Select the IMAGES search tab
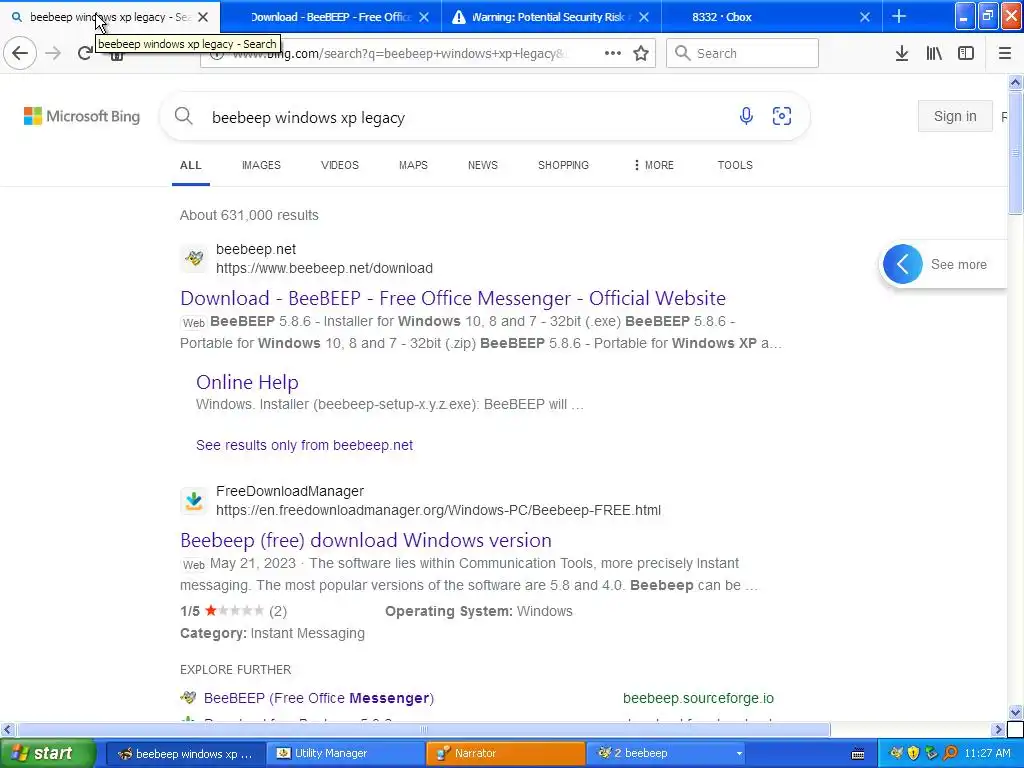This screenshot has height=768, width=1024. pyautogui.click(x=261, y=165)
